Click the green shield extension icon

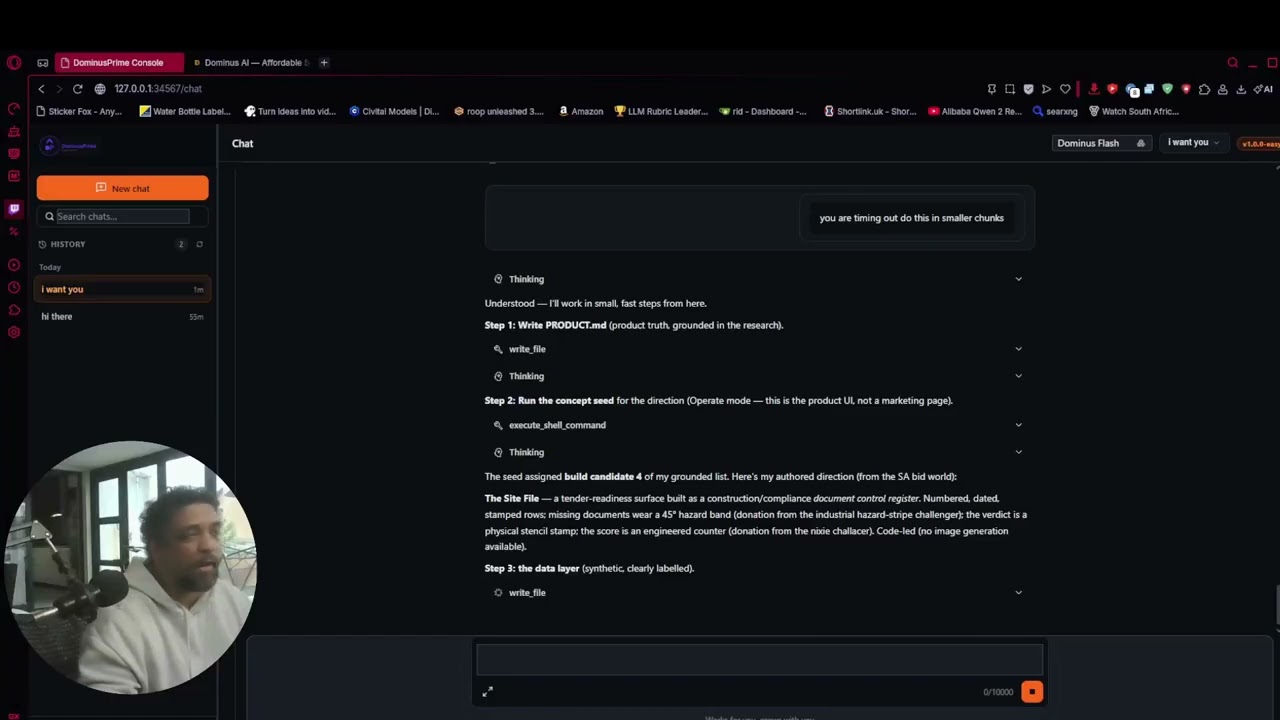[1167, 89]
